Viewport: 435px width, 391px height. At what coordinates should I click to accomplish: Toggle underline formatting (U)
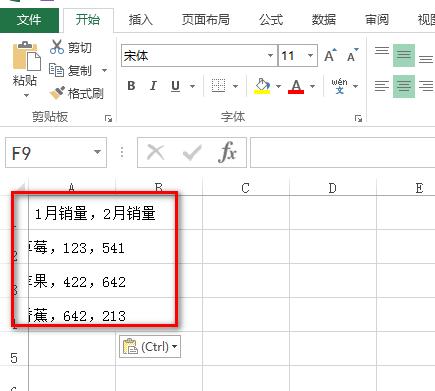coord(175,86)
